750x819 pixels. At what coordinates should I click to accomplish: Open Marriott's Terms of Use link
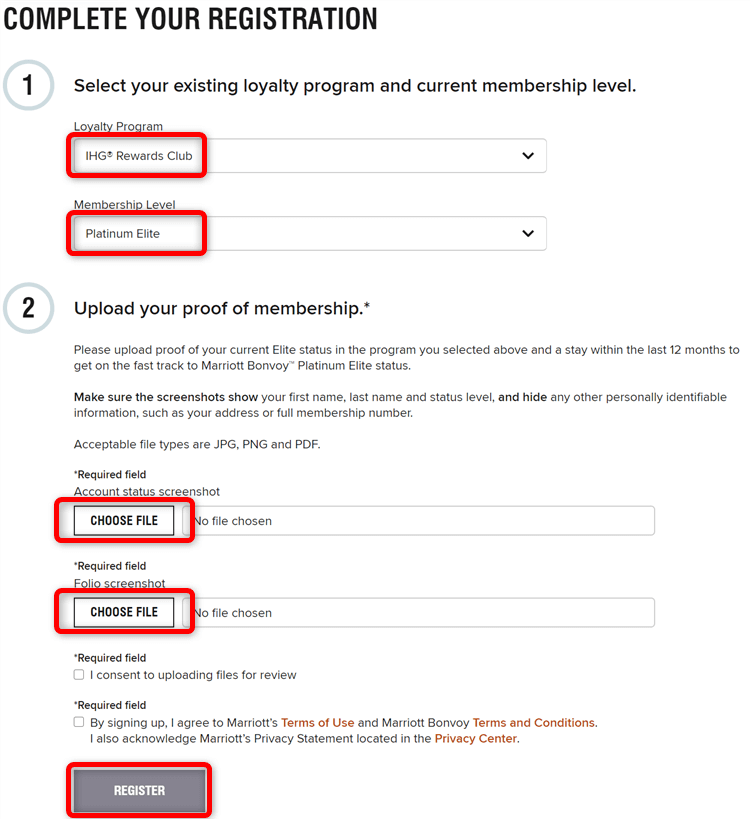click(x=317, y=722)
